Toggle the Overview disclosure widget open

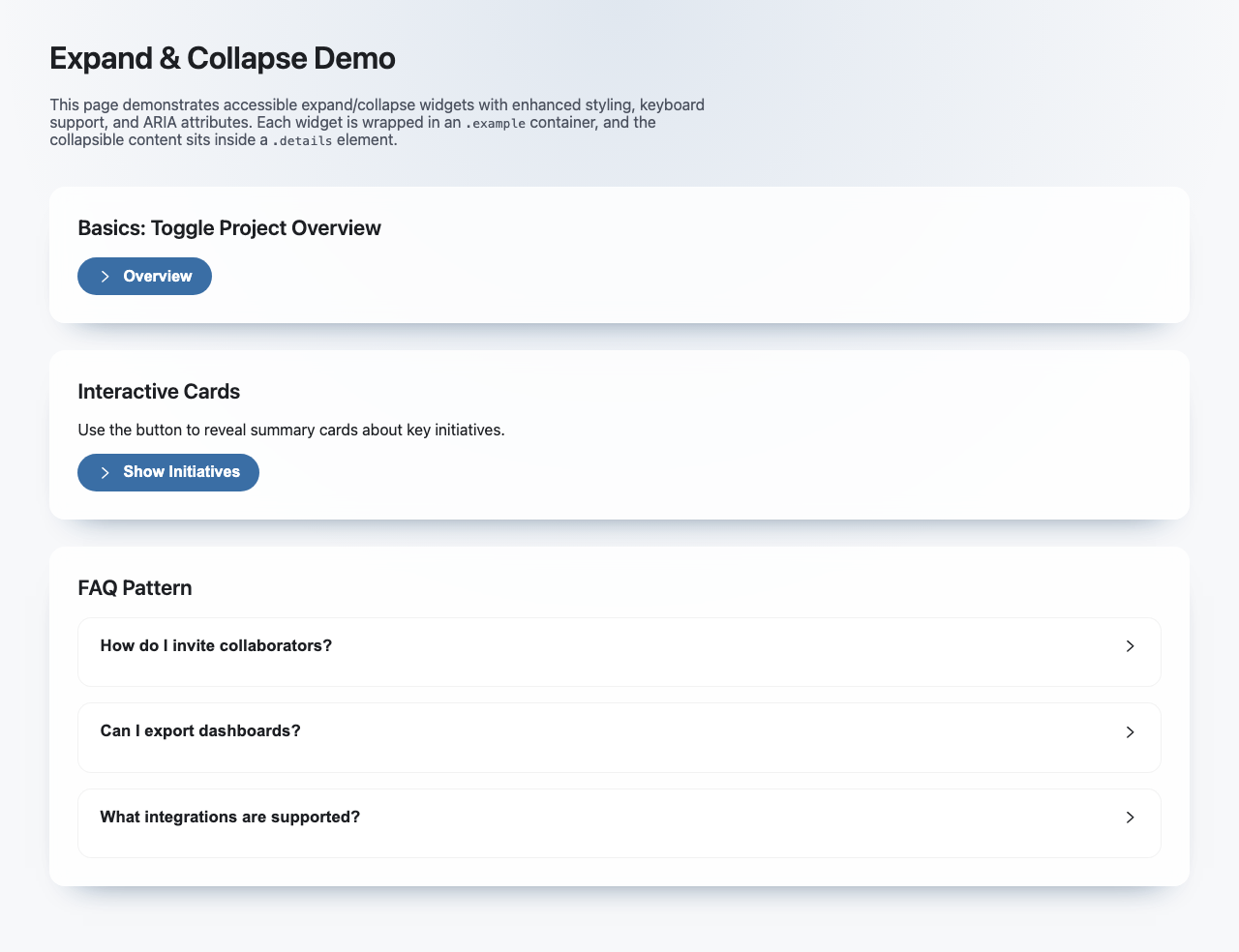click(144, 276)
